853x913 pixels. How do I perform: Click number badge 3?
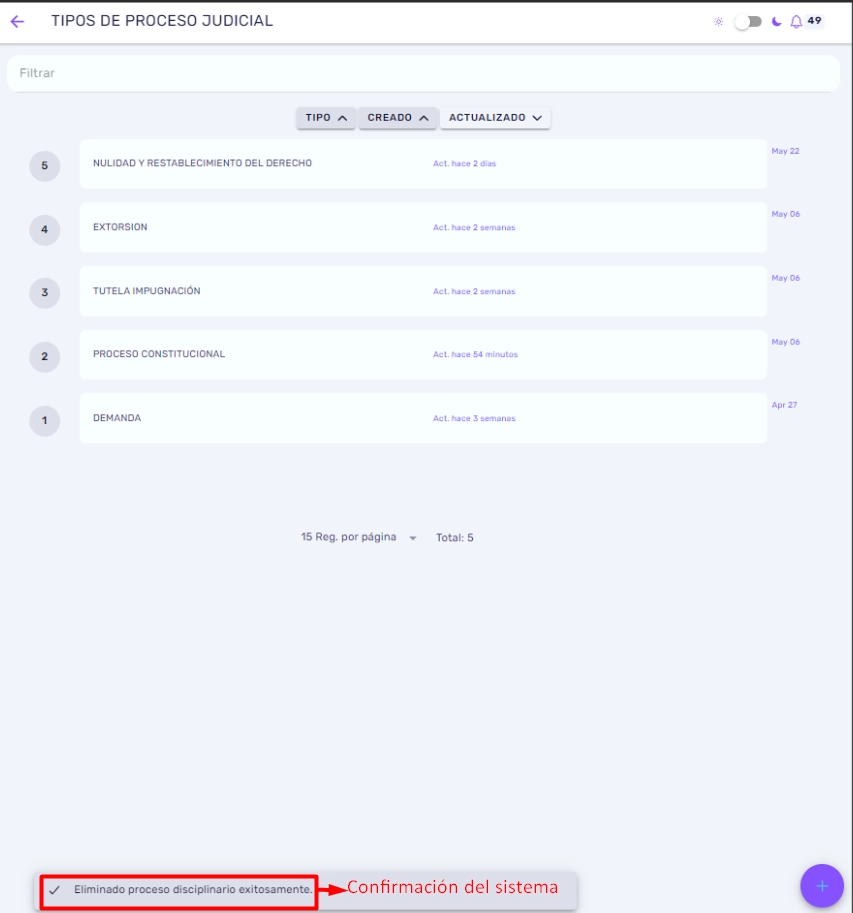[45, 293]
